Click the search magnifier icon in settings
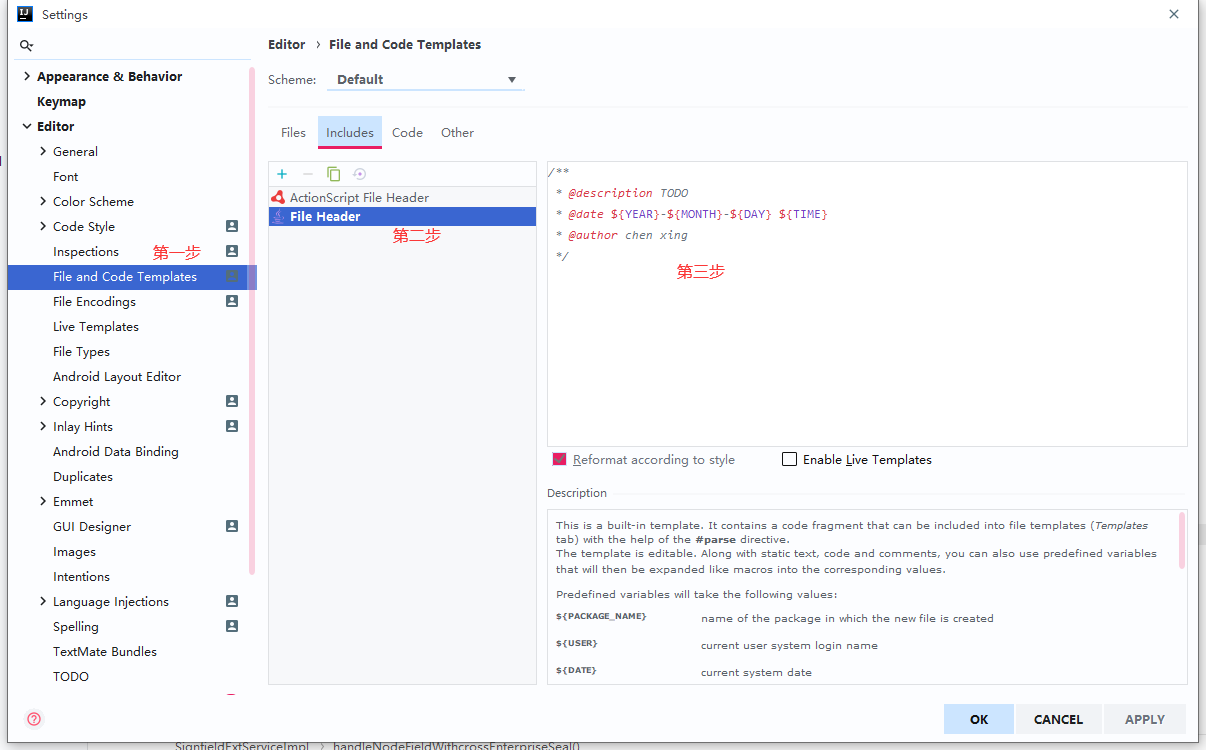 [26, 46]
